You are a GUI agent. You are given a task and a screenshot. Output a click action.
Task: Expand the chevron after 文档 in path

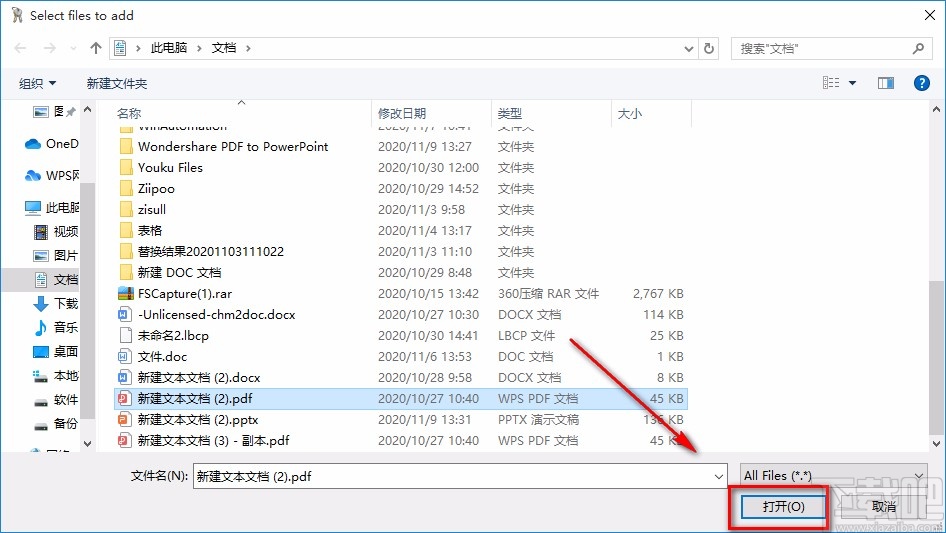[248, 48]
